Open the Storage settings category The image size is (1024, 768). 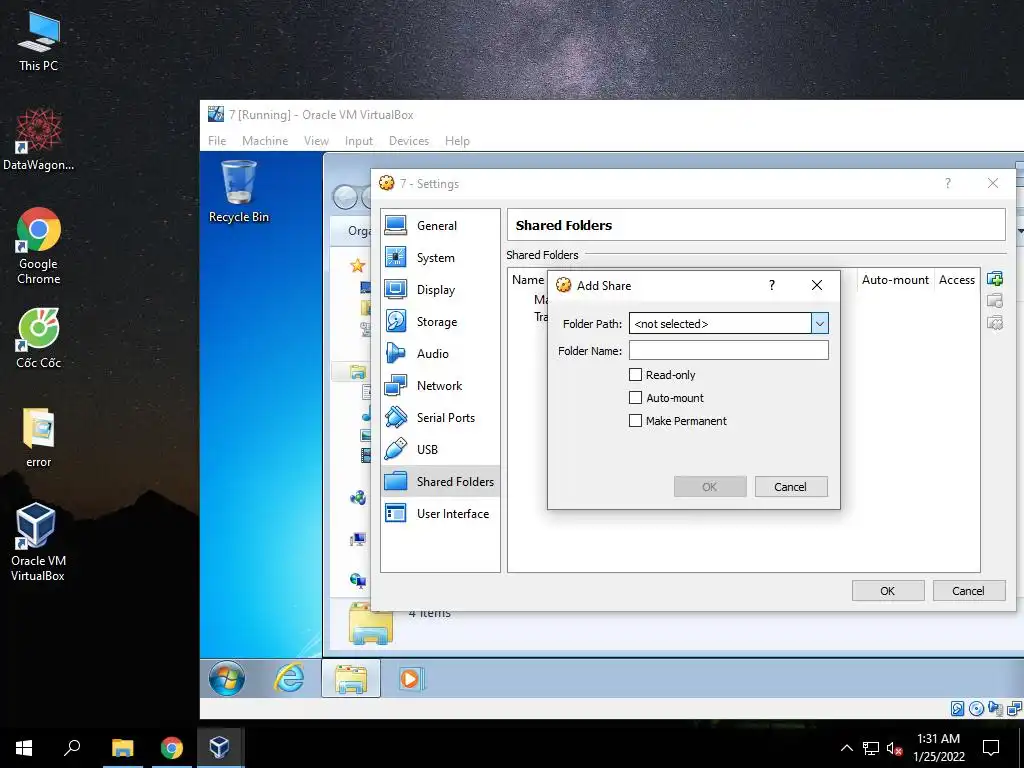440,321
